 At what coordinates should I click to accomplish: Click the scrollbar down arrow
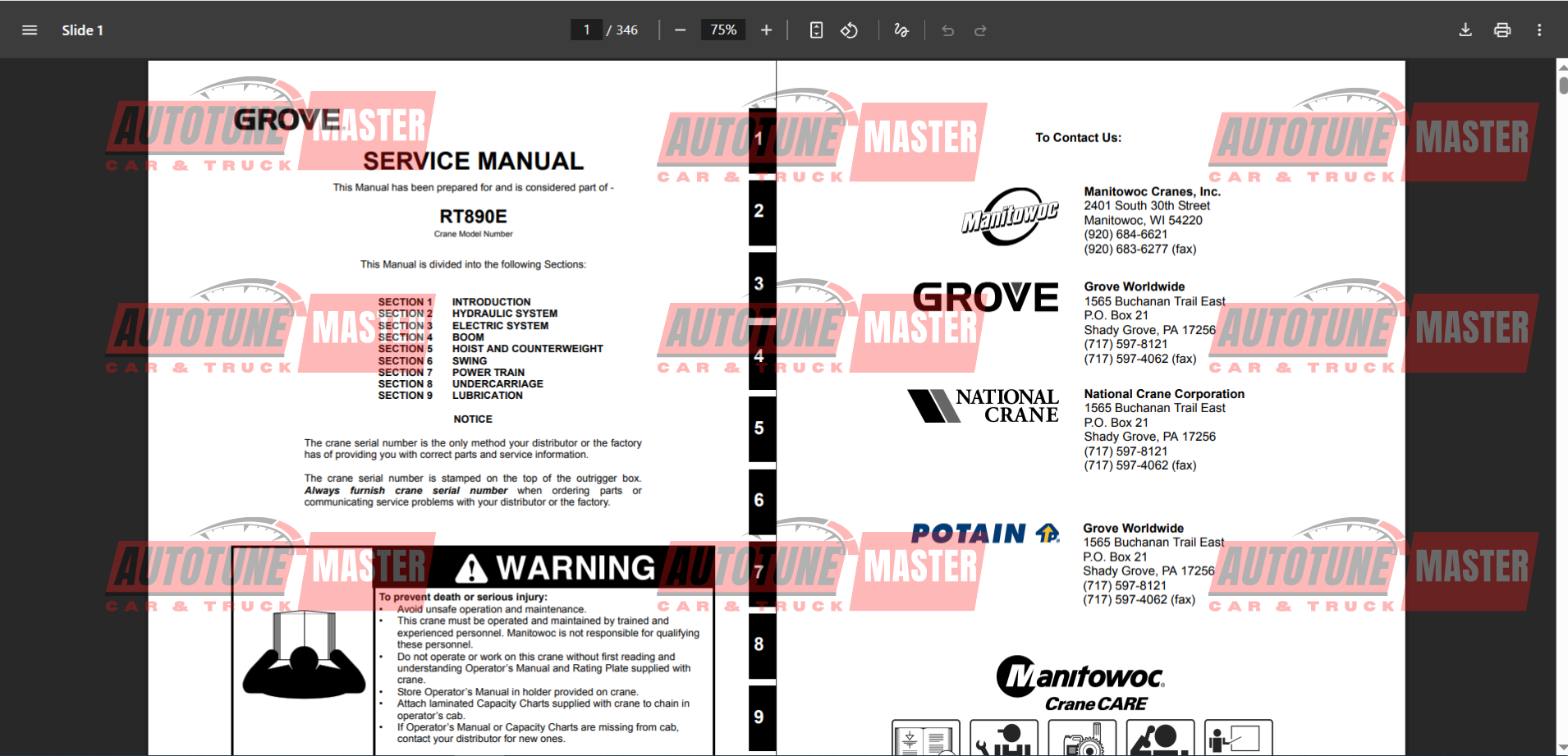(1562, 748)
